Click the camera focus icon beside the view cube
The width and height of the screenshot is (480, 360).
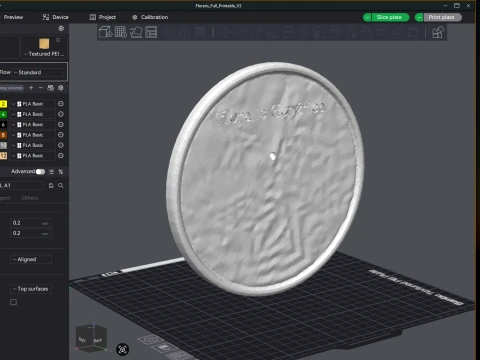122,349
